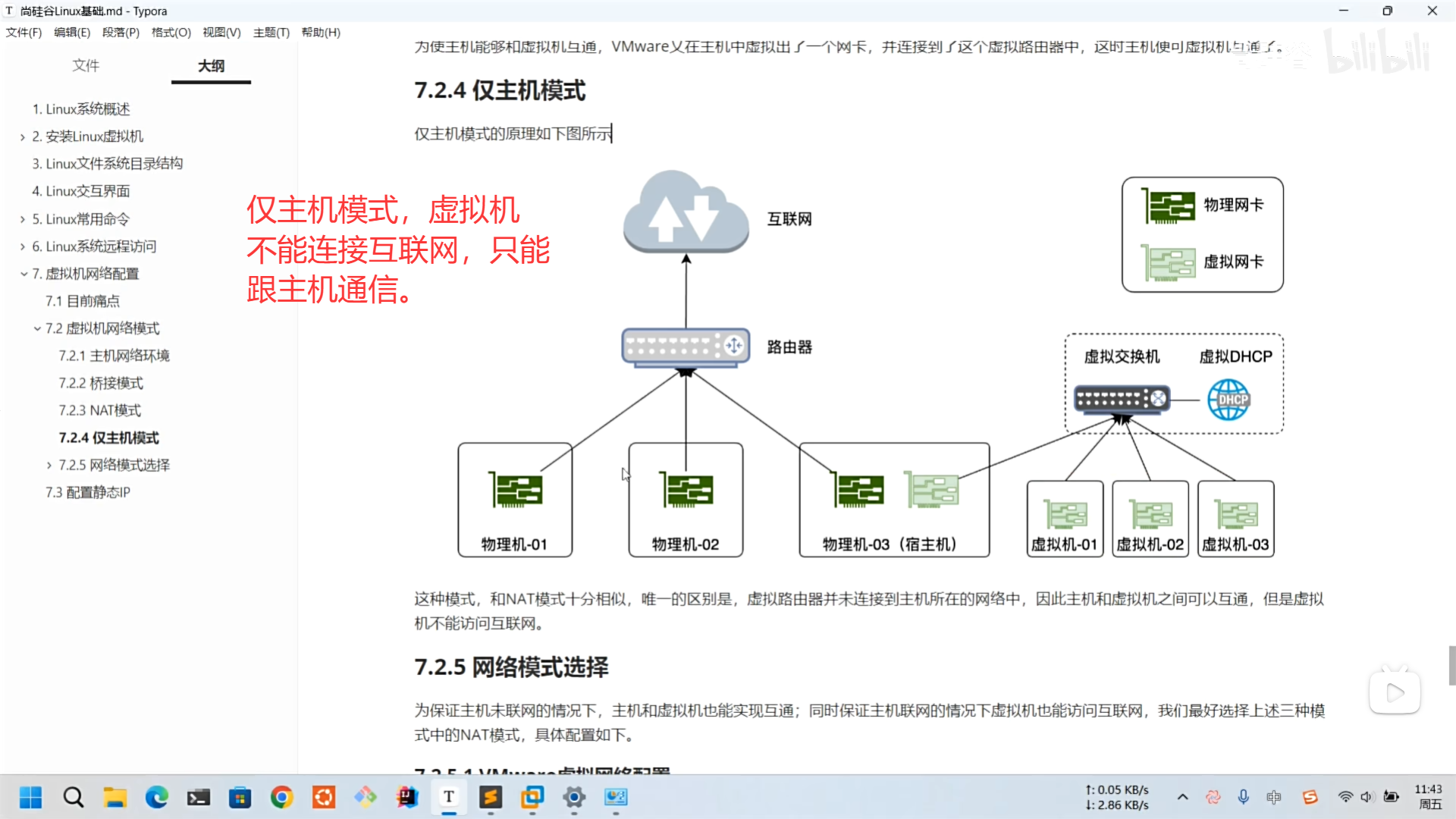Open Typora icon in the taskbar
Screen dimensions: 1456x819
click(x=449, y=797)
